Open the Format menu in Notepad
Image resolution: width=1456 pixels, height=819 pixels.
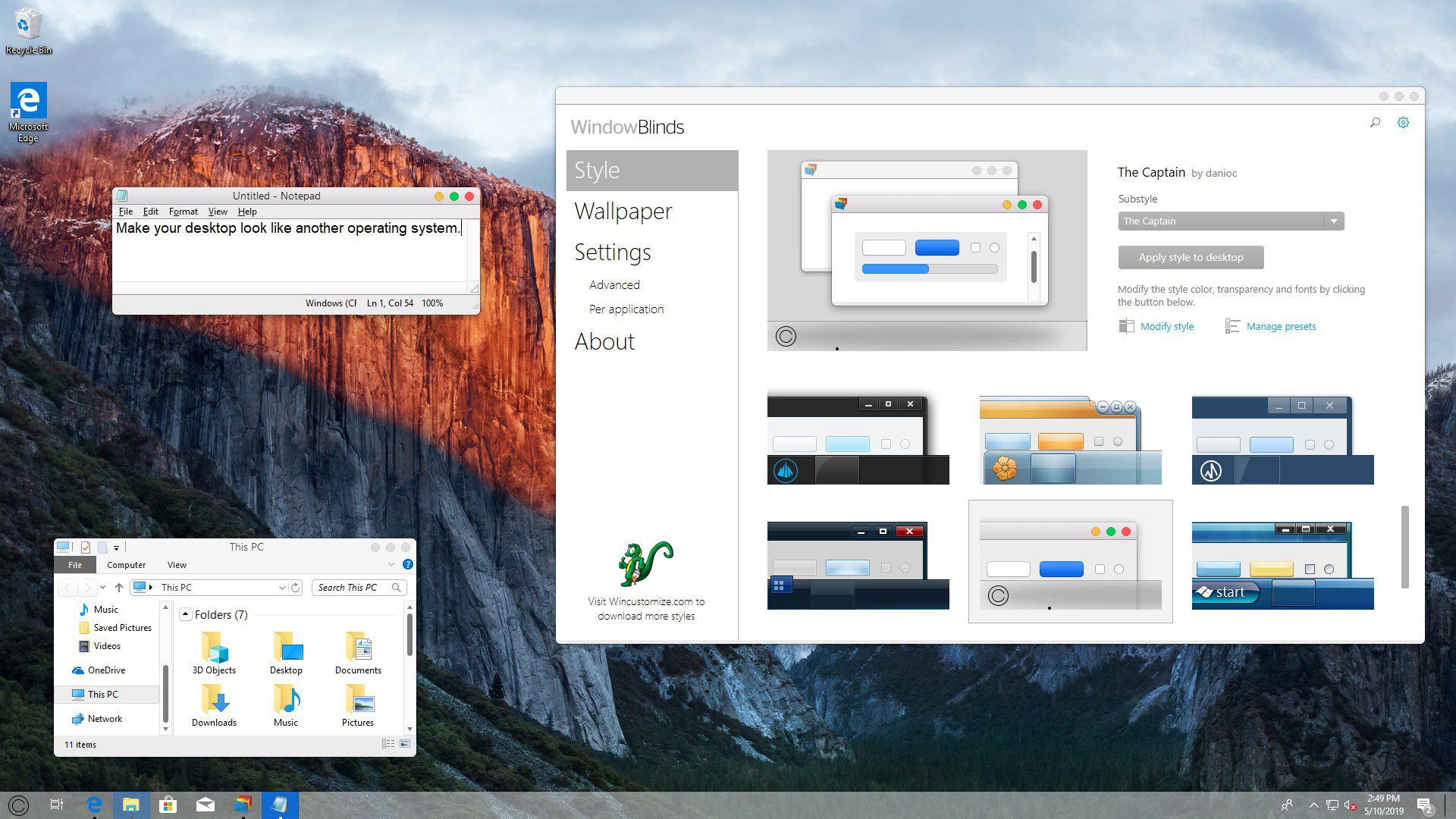pos(183,212)
